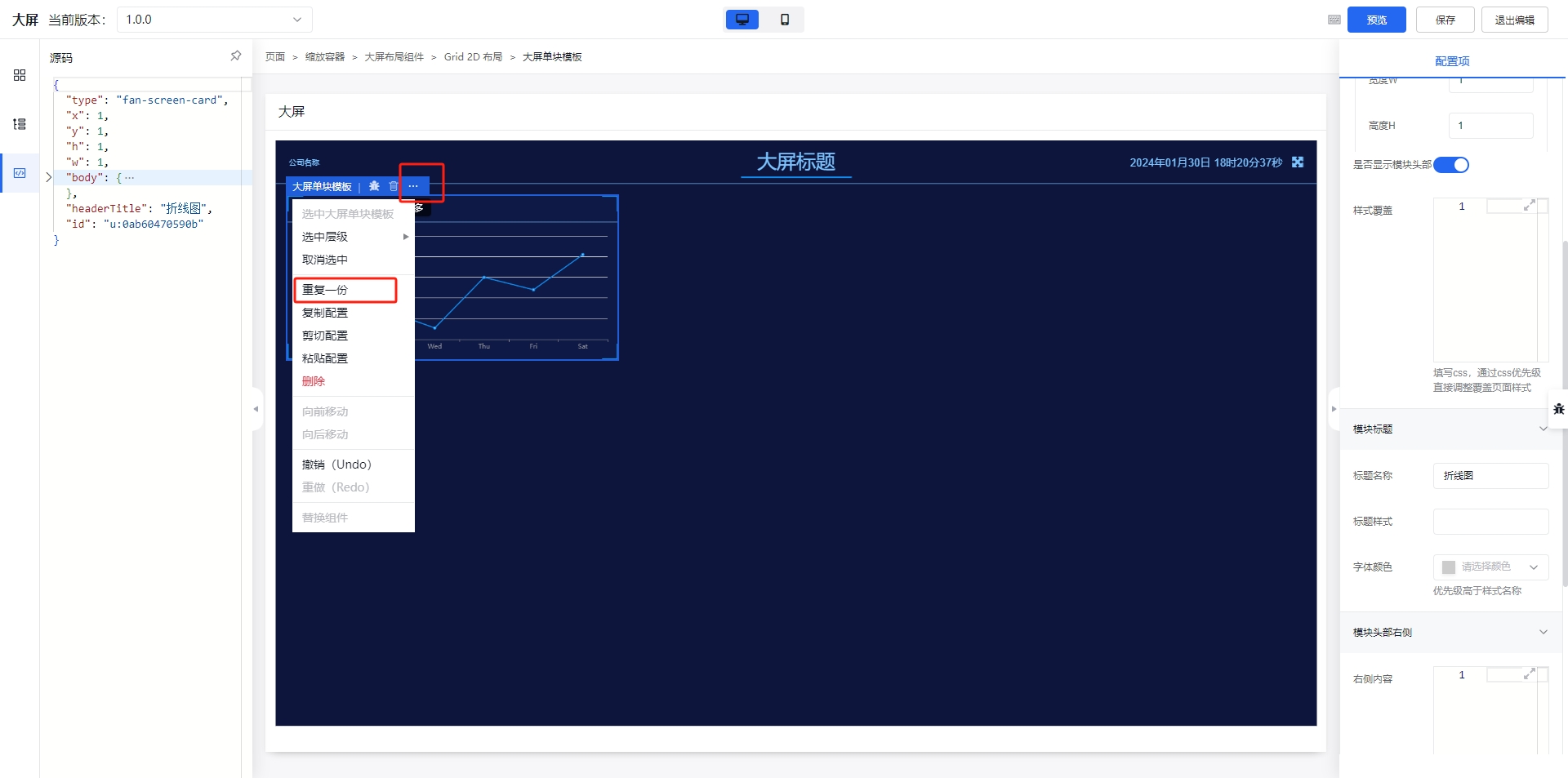Pin the 源码 source panel
Screen dimensions: 1568x778
pyautogui.click(x=236, y=56)
